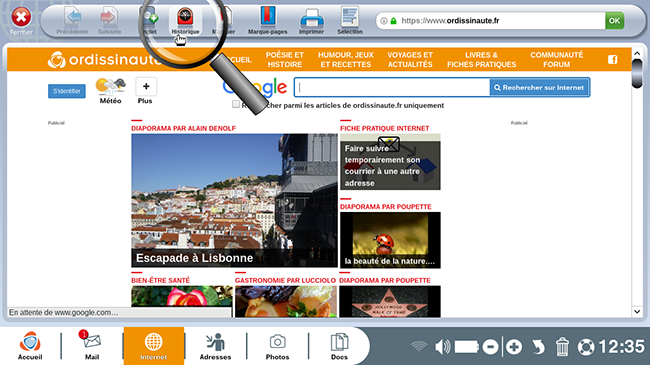Go forward with the Suivante arrow
Viewport: 650px width, 365px height.
tap(109, 17)
